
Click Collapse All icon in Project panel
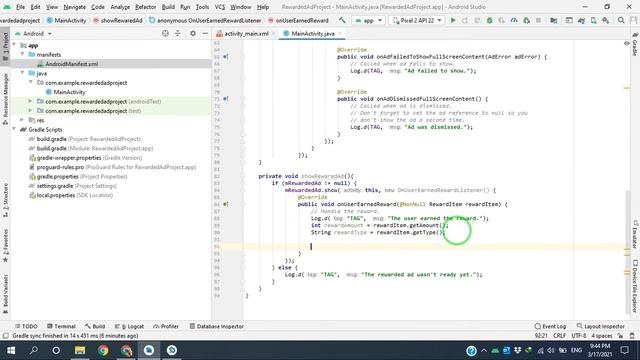click(178, 33)
